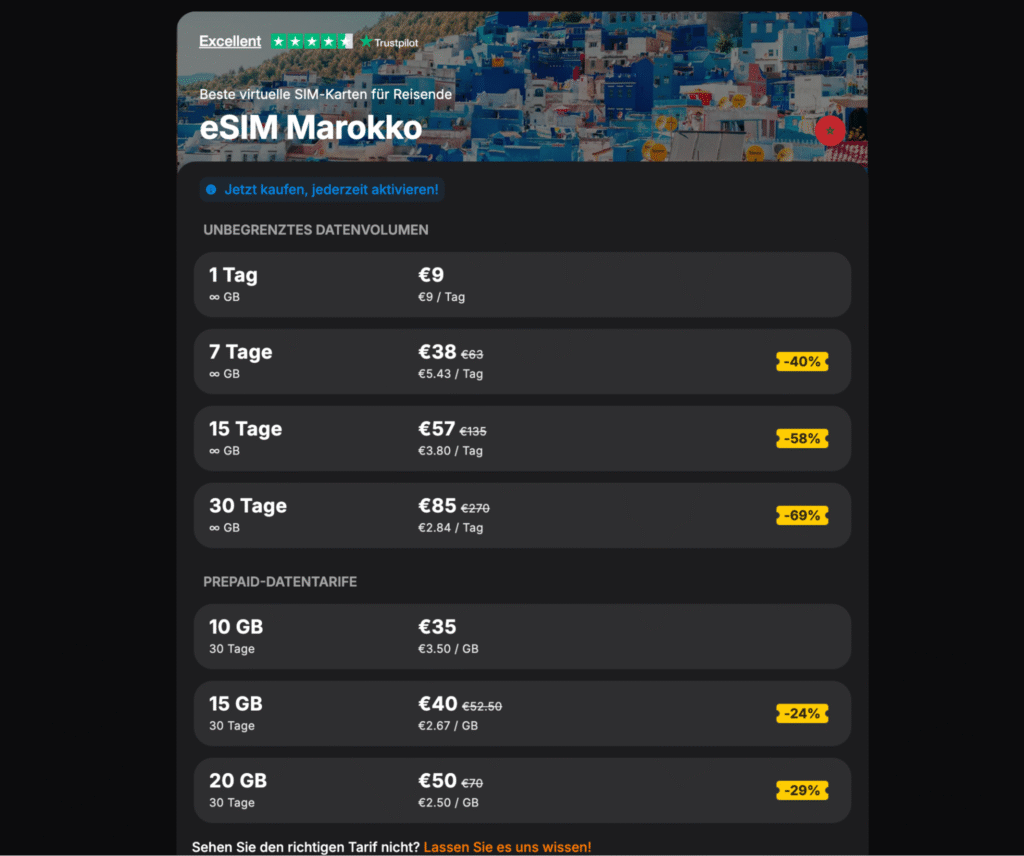This screenshot has width=1024, height=856.
Task: Click the red Morocco flag circle icon
Action: click(829, 131)
